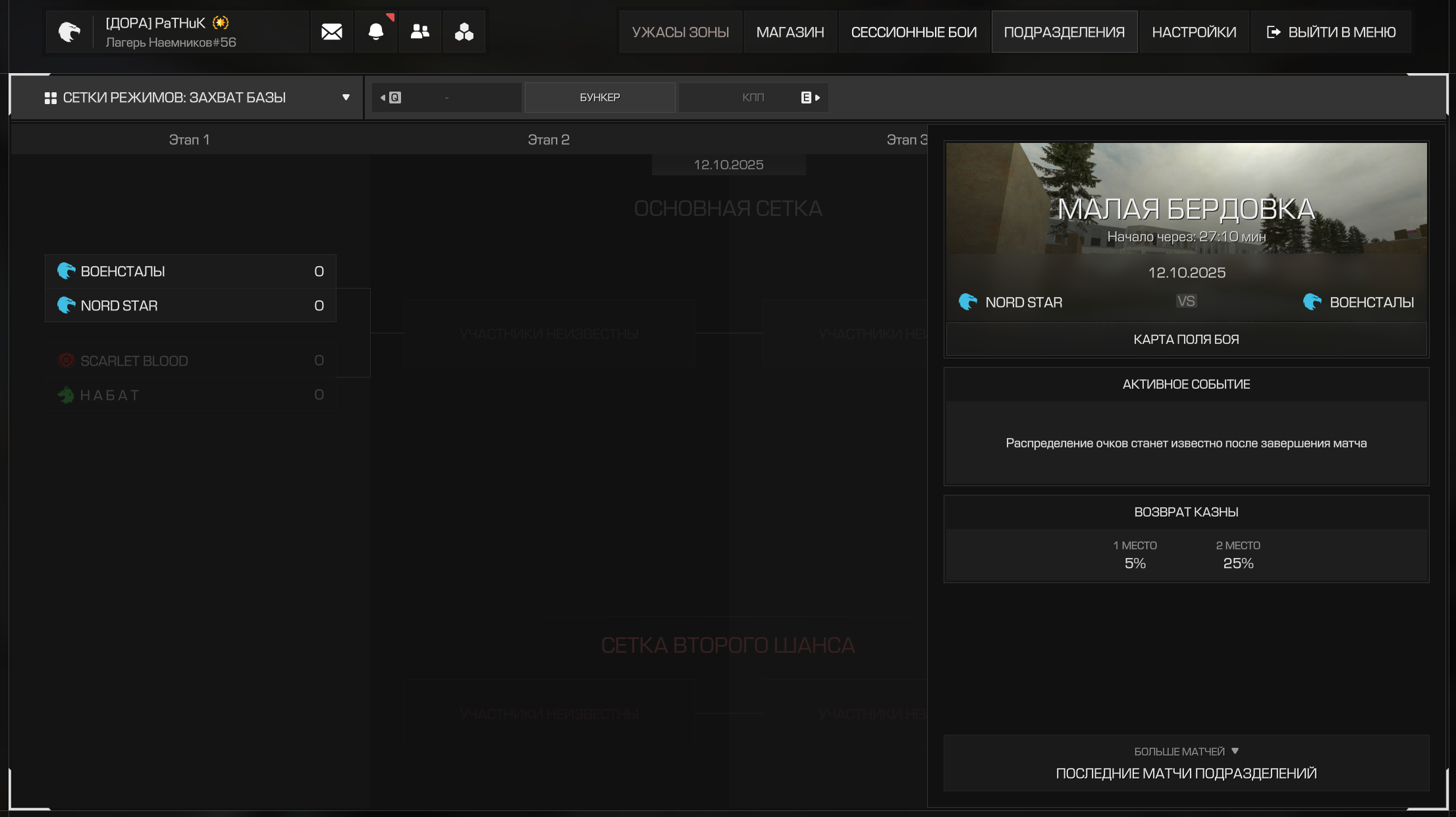The image size is (1456, 817).
Task: Click the three-hexagon squad icon
Action: pyautogui.click(x=464, y=32)
